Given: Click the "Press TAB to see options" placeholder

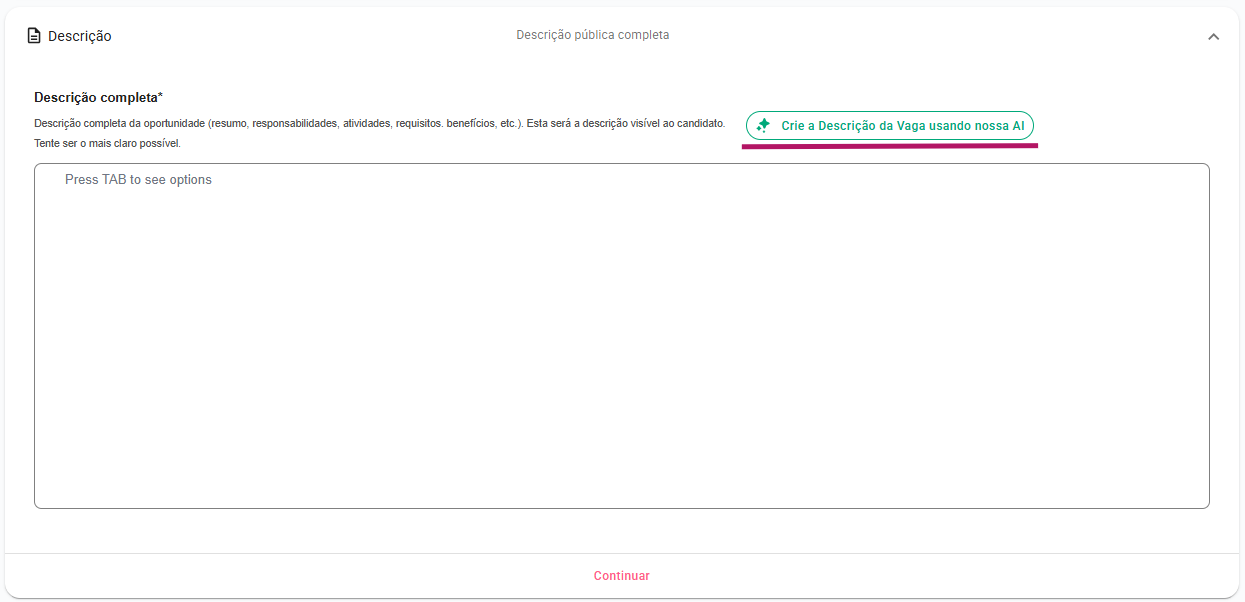Looking at the screenshot, I should 138,180.
